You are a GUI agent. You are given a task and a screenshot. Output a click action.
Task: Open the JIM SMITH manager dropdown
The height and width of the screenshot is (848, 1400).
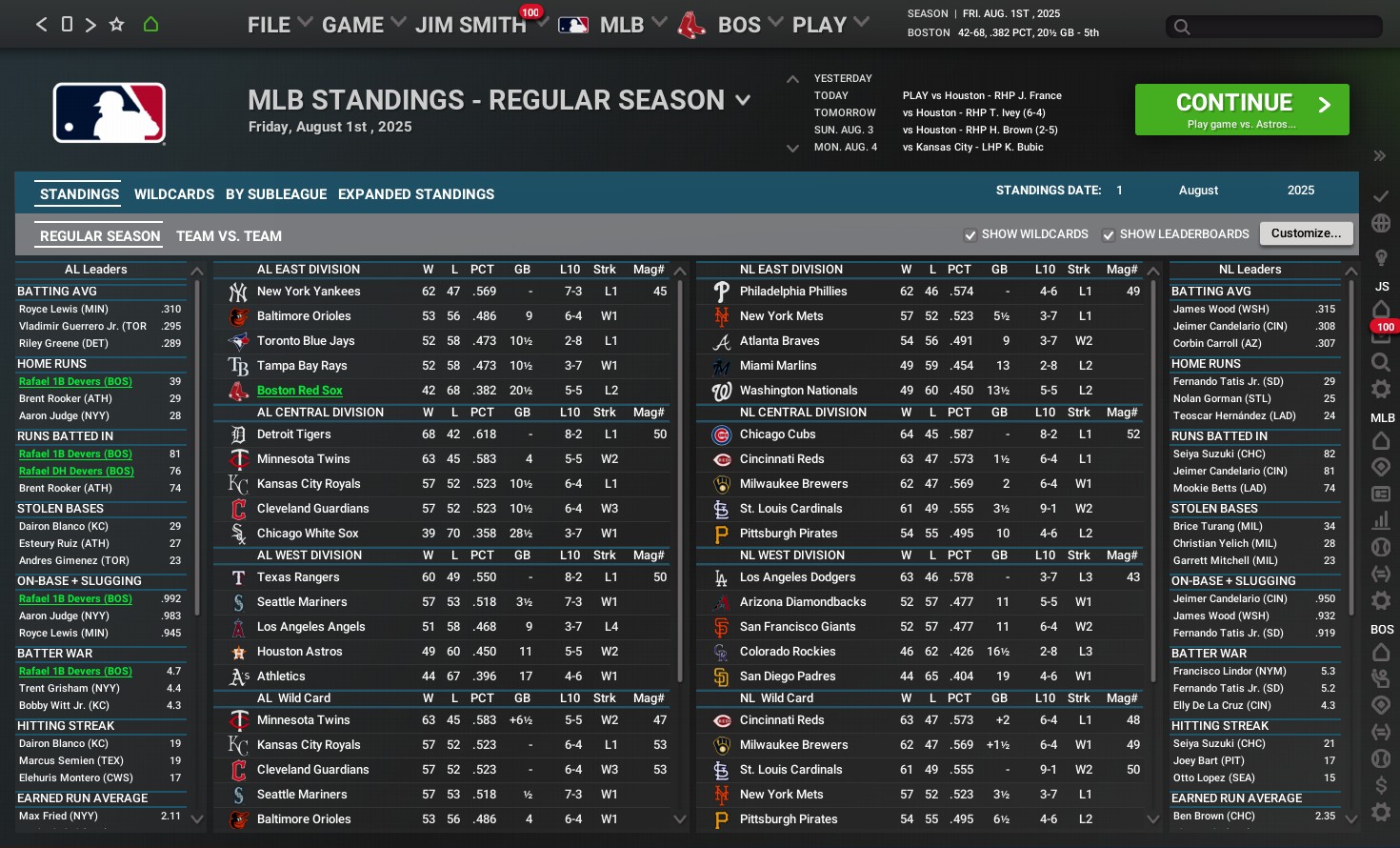click(x=481, y=25)
